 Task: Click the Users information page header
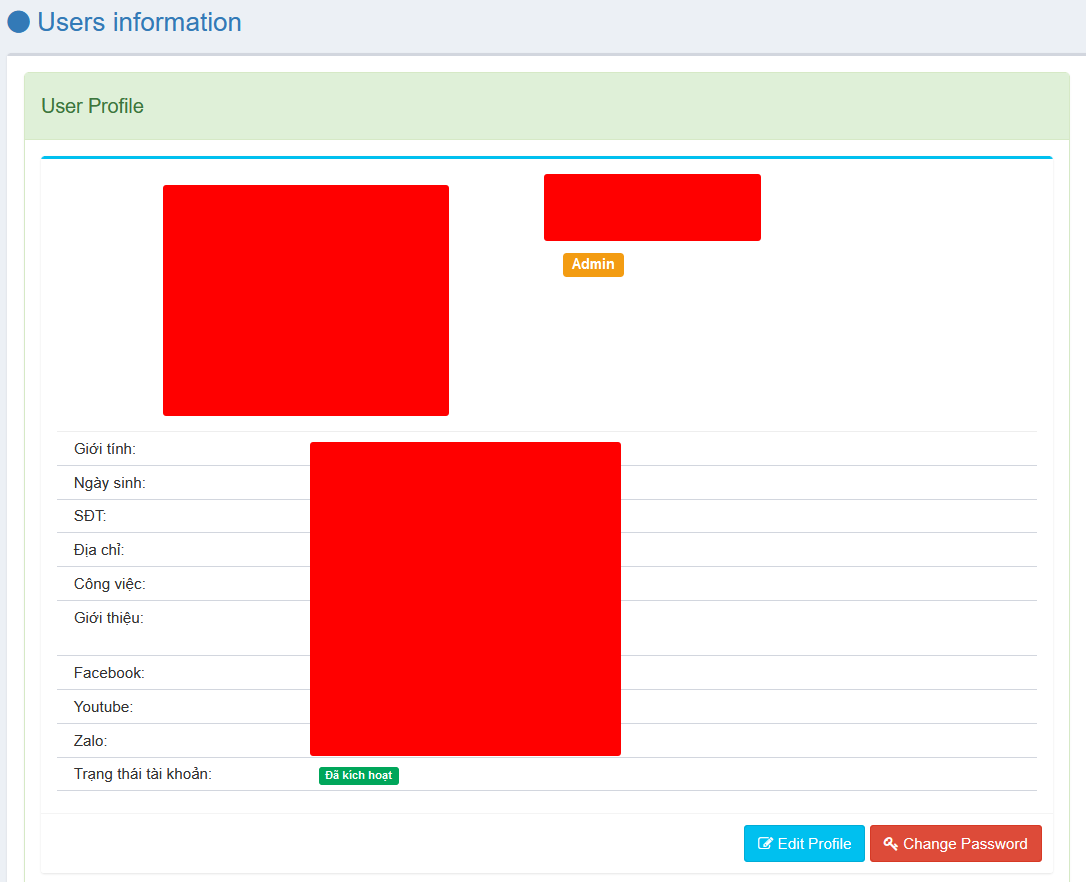(x=139, y=22)
